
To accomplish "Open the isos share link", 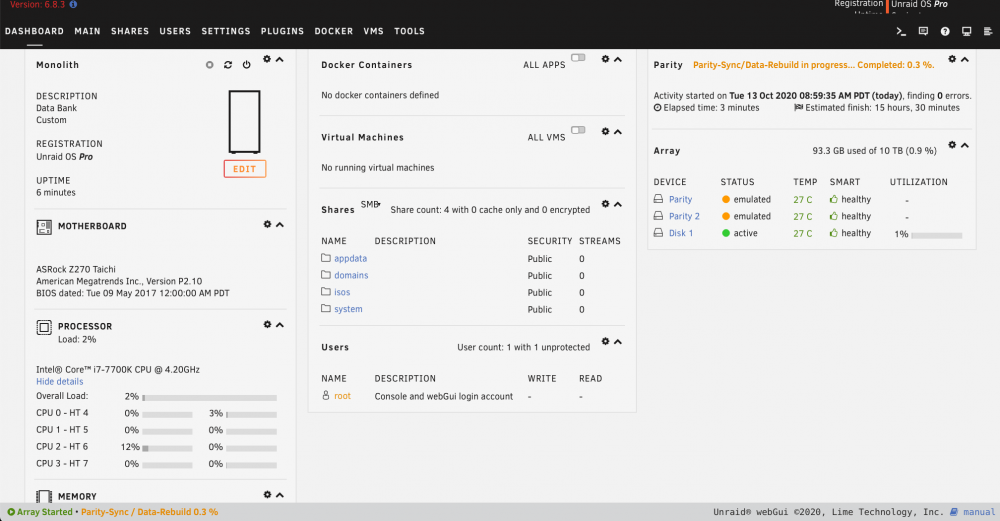I will tap(342, 292).
